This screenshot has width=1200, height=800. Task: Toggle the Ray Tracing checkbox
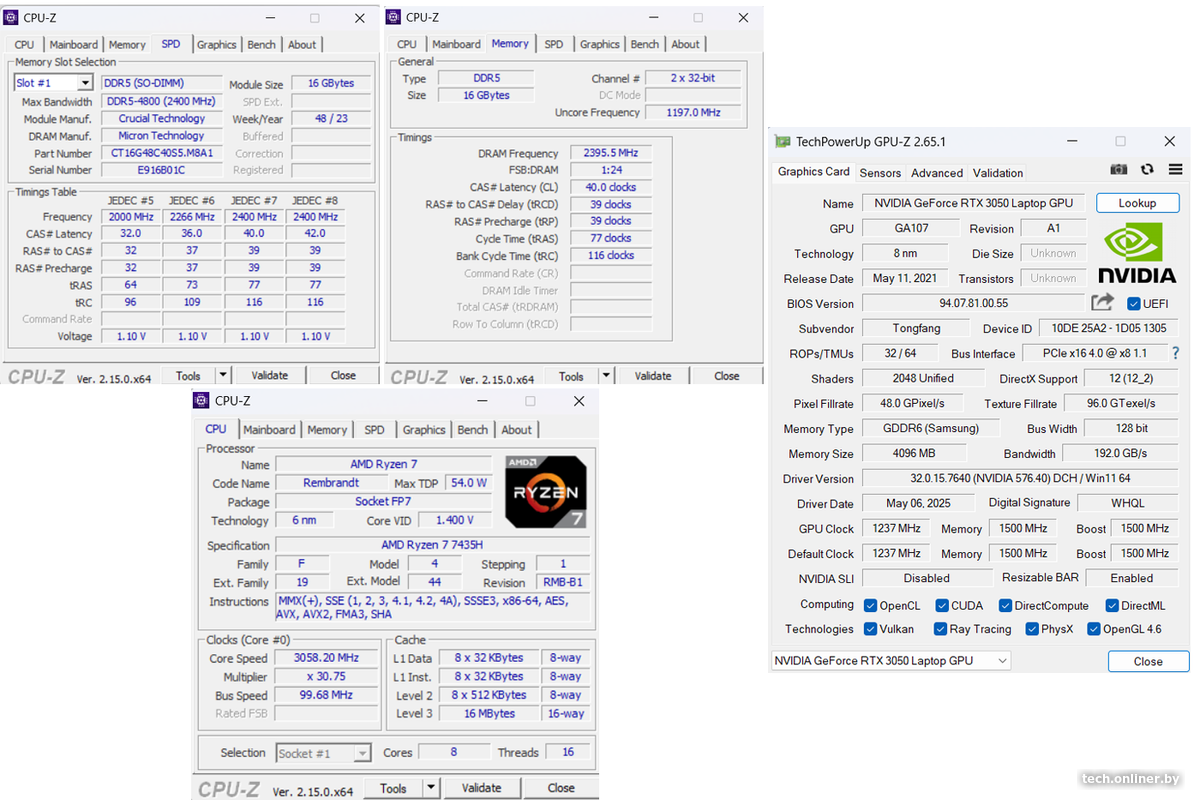[940, 629]
